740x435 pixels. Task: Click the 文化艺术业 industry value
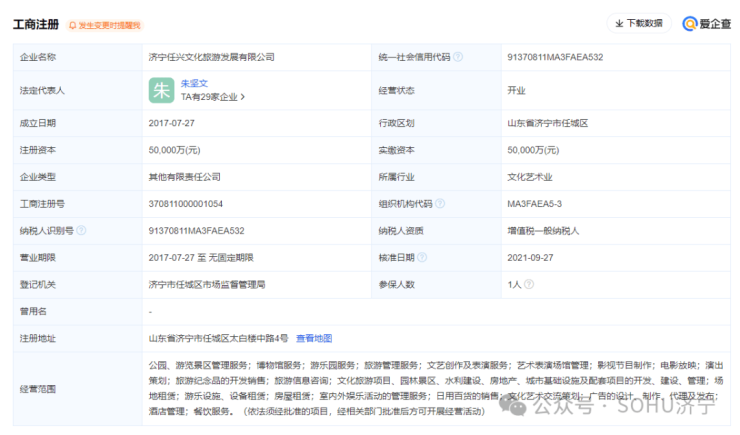(x=530, y=176)
